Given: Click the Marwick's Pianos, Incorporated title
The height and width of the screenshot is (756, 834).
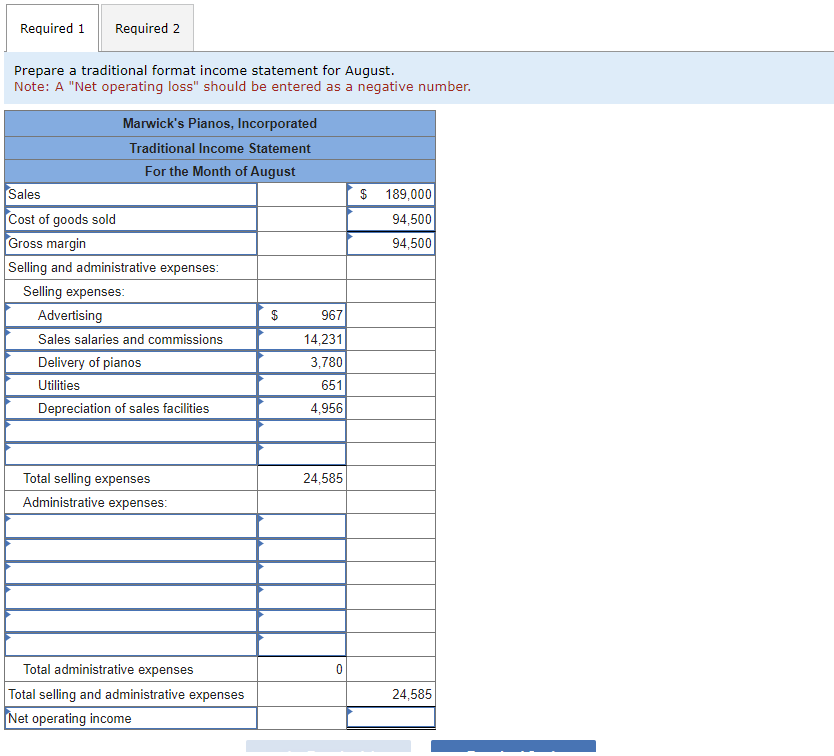Looking at the screenshot, I should pos(220,123).
